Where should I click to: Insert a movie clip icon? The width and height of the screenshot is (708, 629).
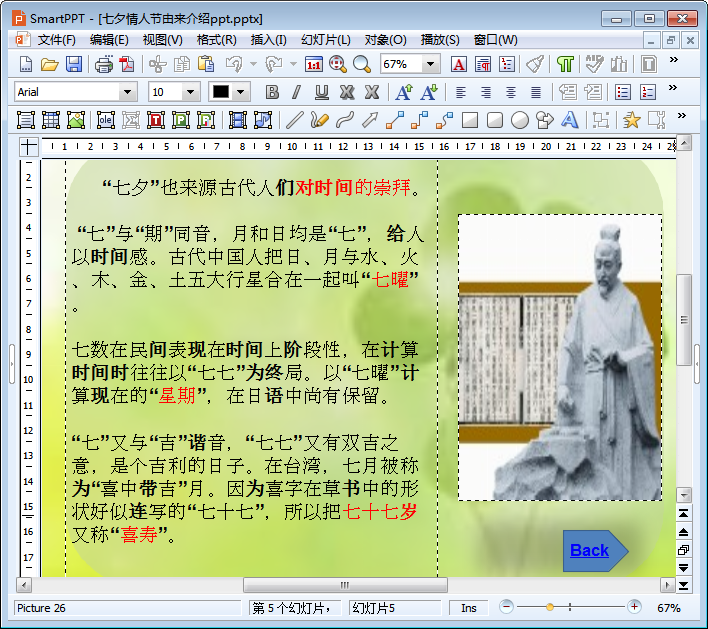(x=238, y=120)
